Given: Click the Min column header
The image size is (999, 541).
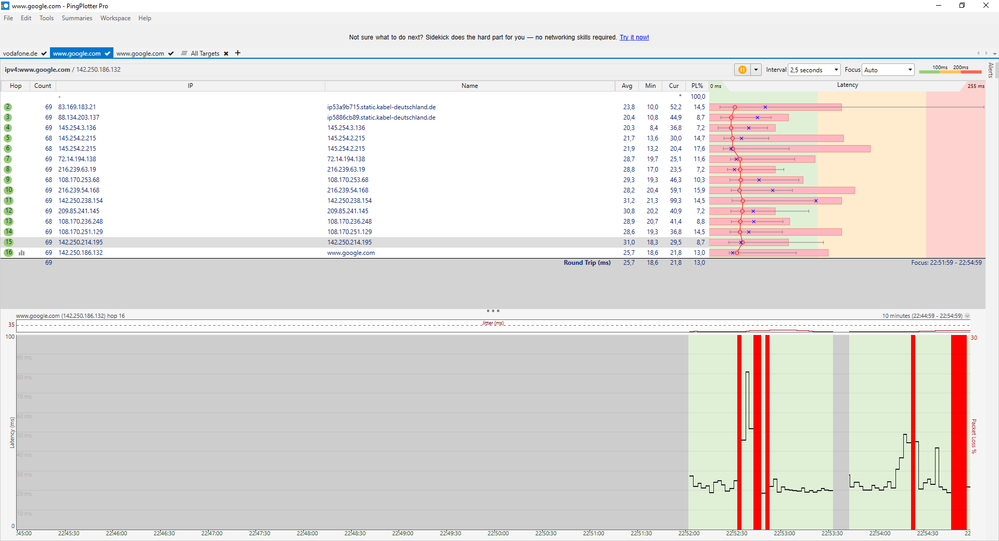Looking at the screenshot, I should coord(650,85).
